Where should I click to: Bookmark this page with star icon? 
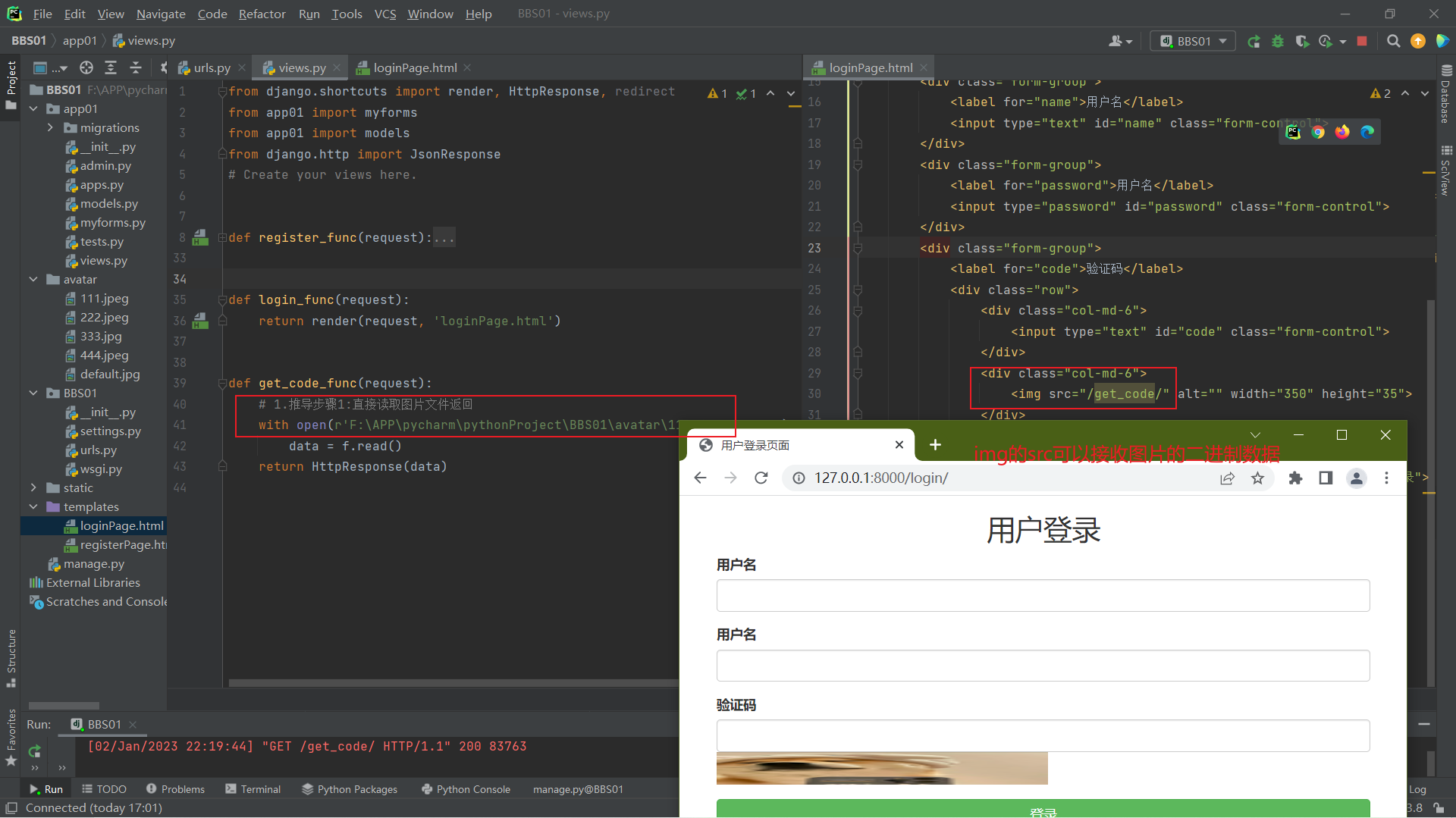click(x=1257, y=478)
